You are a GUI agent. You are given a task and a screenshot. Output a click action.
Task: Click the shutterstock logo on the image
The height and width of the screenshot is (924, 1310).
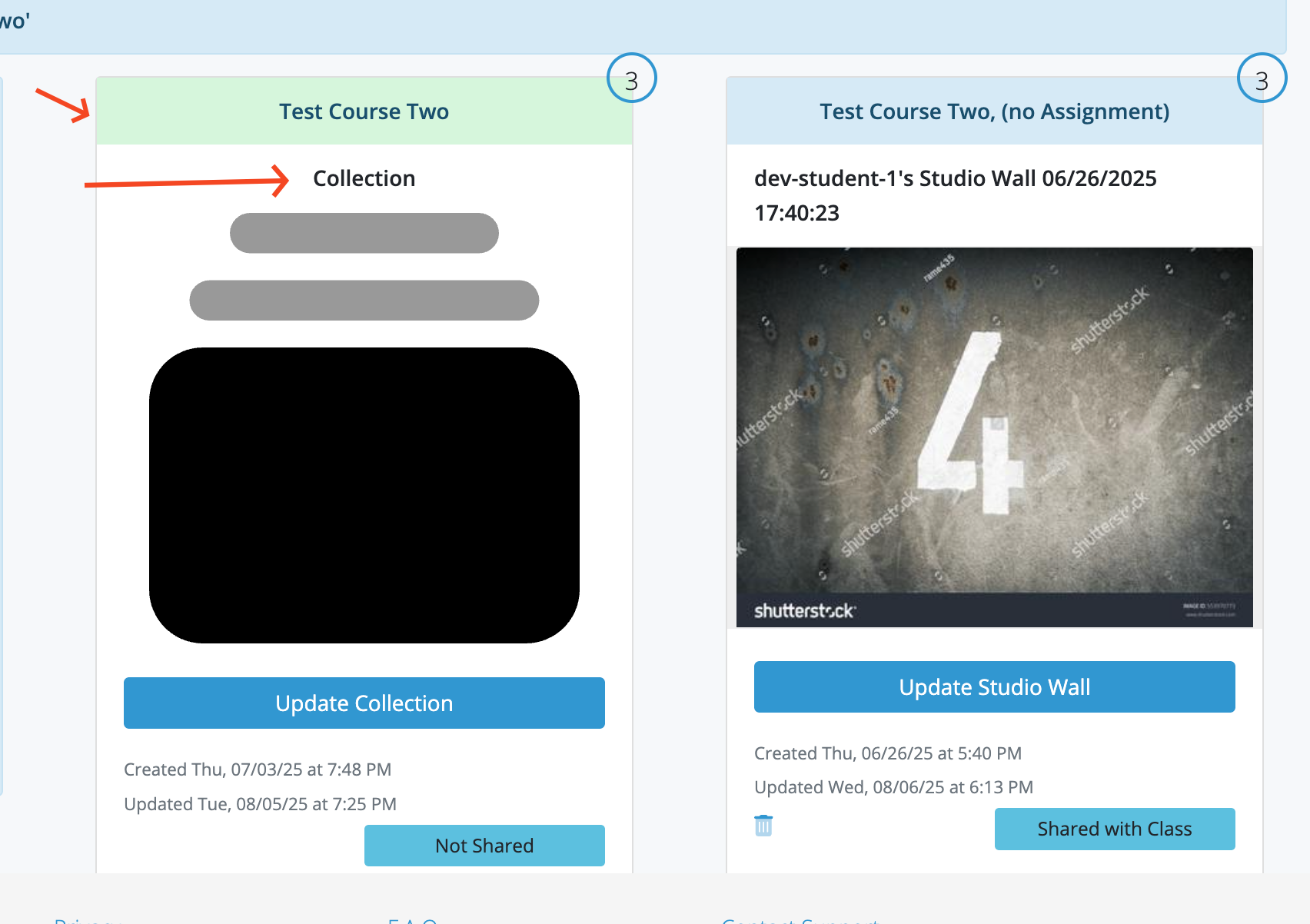coord(804,611)
